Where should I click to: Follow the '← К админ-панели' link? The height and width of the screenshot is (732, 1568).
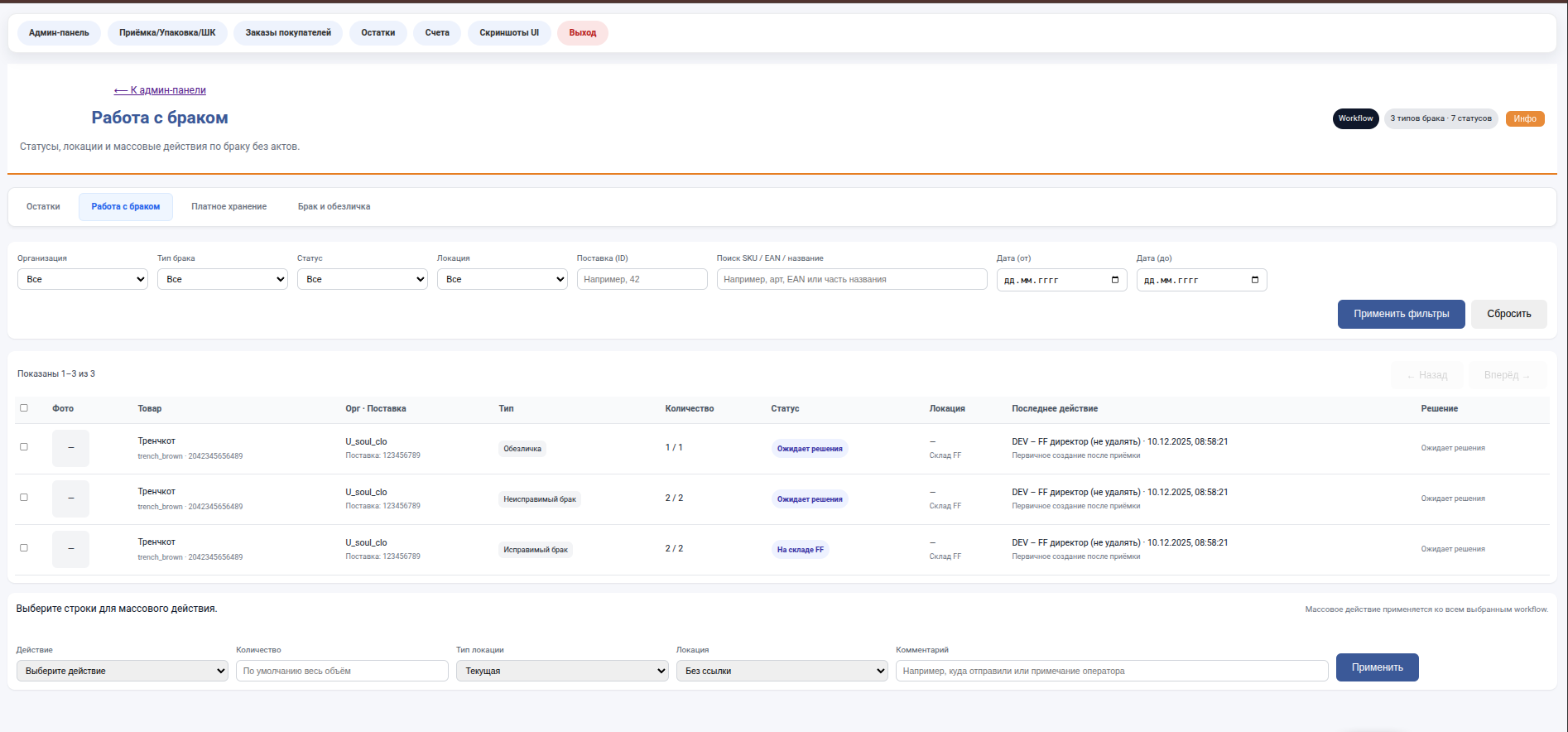click(160, 90)
